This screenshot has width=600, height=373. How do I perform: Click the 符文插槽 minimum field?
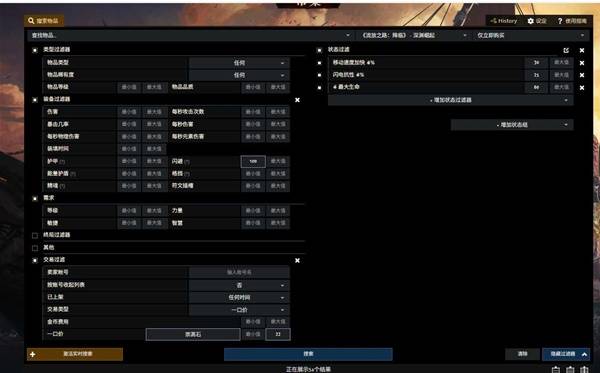click(253, 186)
